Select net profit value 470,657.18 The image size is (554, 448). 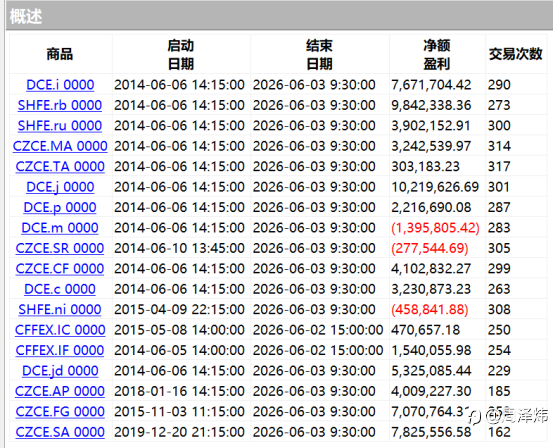coord(425,330)
